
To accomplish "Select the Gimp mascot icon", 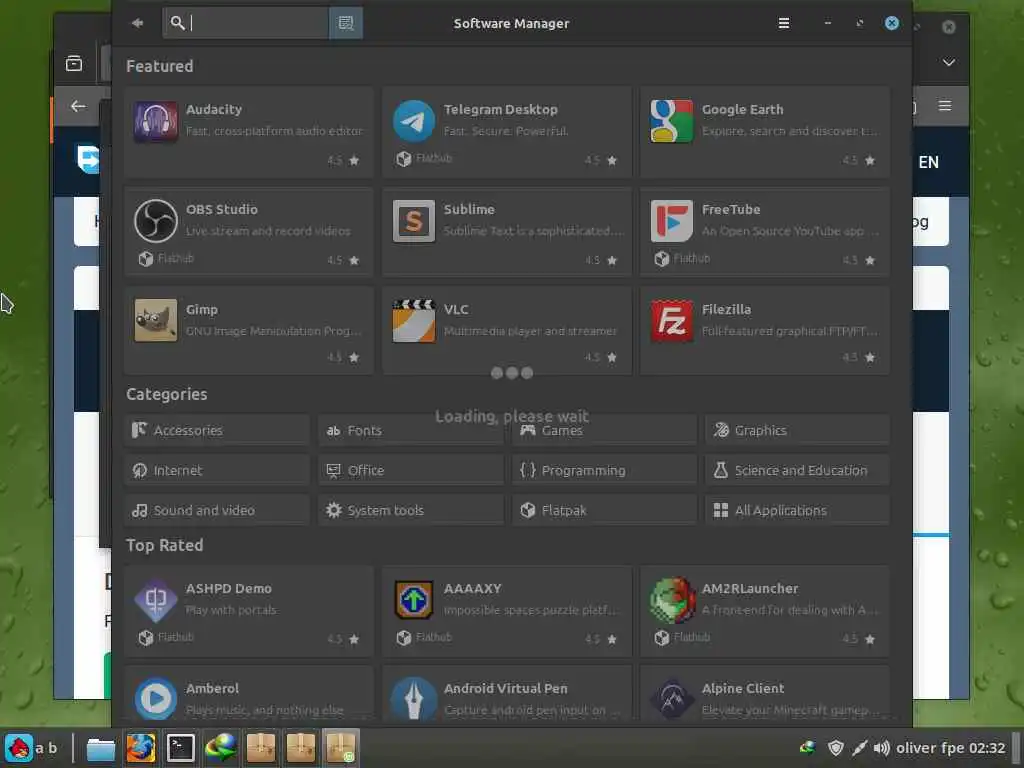I will [155, 321].
